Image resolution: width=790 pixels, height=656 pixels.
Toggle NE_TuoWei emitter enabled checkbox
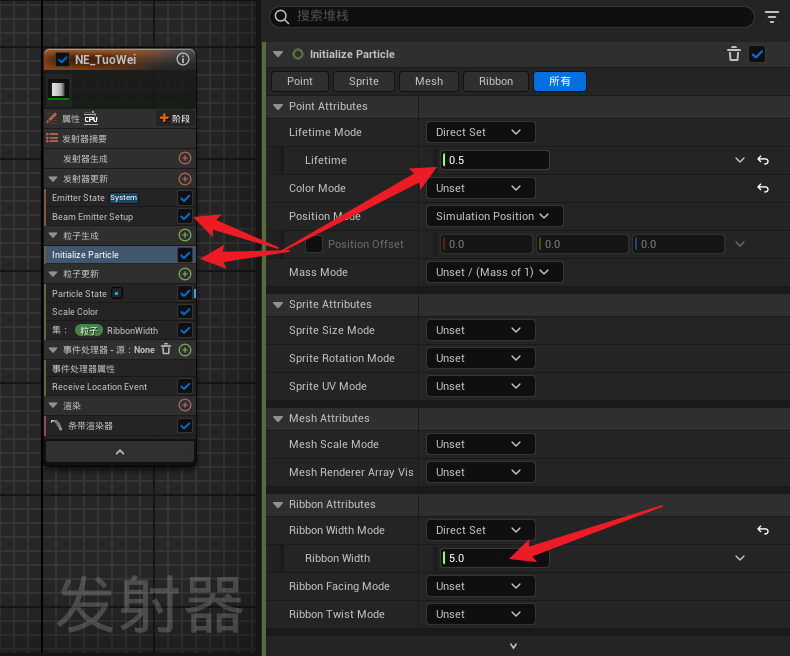[x=62, y=59]
